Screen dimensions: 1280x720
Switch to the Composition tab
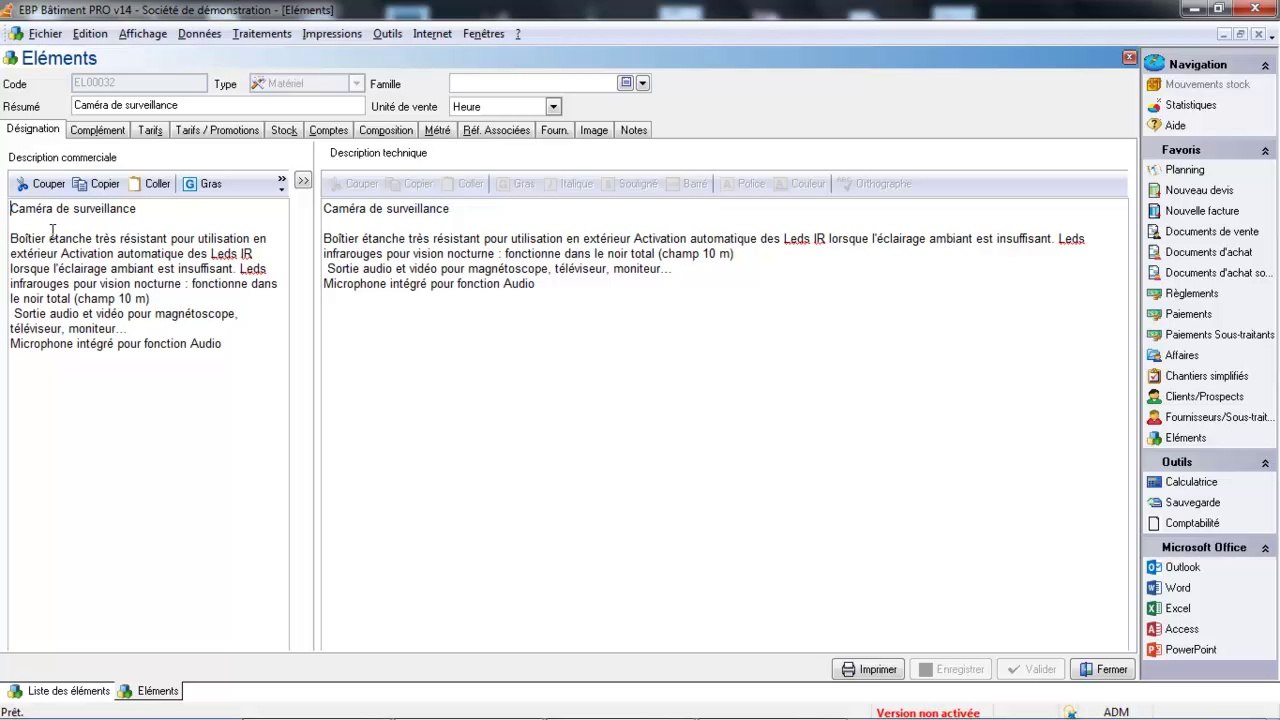[386, 131]
